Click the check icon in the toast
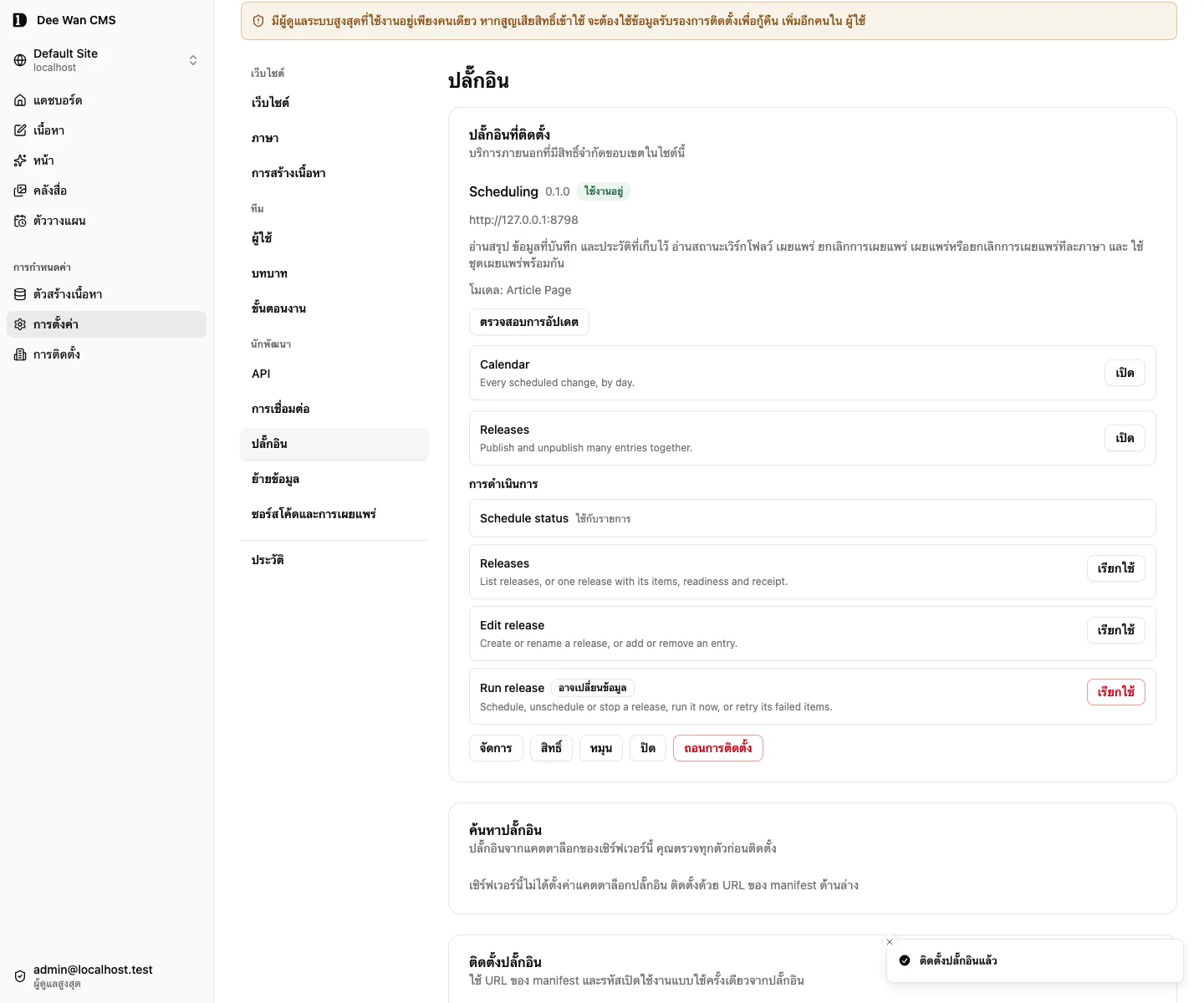 [905, 960]
